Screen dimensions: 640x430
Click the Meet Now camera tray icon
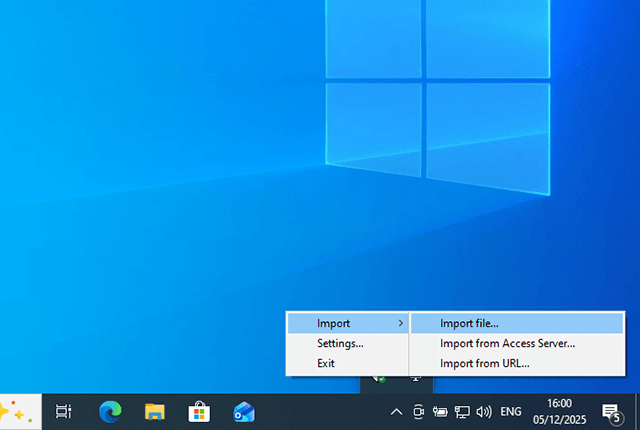pyautogui.click(x=419, y=411)
